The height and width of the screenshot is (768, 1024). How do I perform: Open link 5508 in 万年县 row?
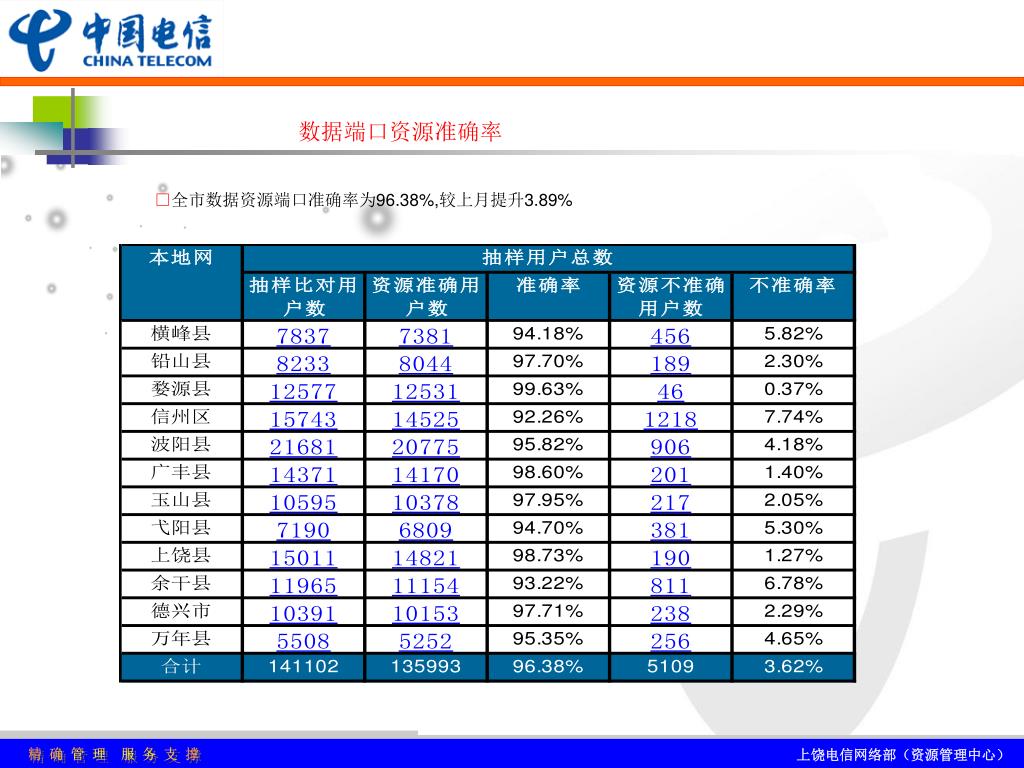point(303,641)
